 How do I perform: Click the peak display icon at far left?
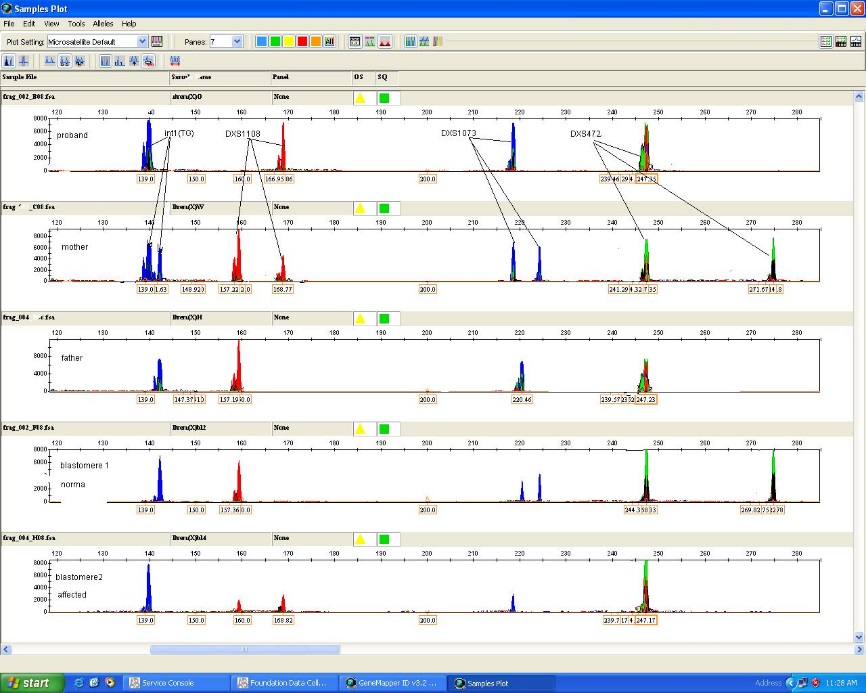click(x=9, y=61)
